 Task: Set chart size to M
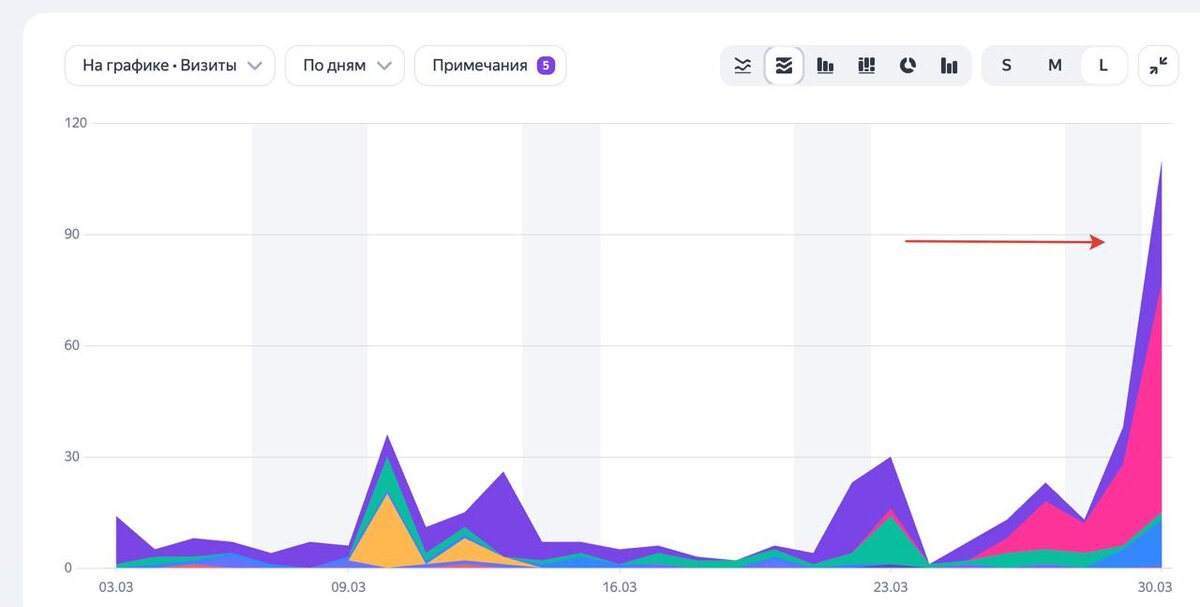(x=1055, y=66)
